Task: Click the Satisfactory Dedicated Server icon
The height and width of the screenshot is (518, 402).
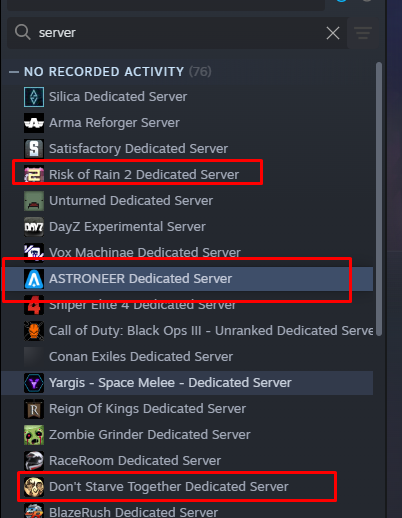Action: tap(34, 149)
